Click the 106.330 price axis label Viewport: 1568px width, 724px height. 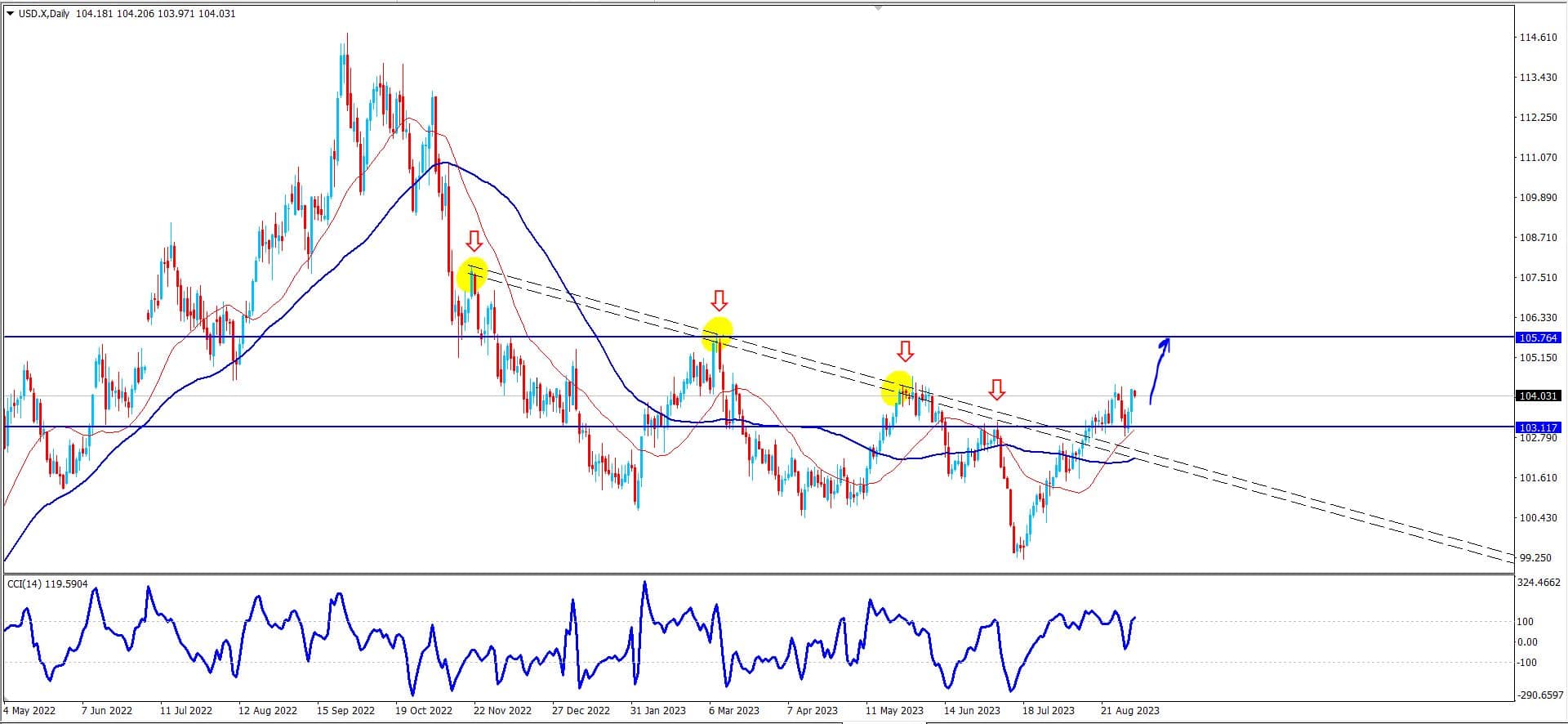[x=1538, y=318]
